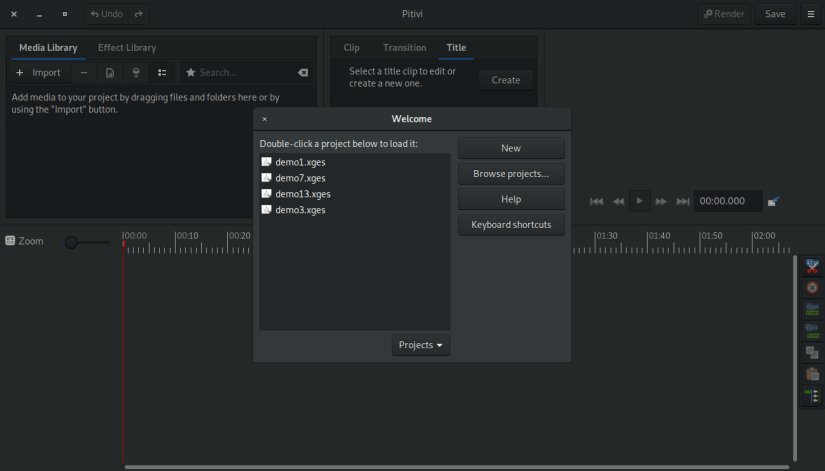Go to end of timeline
Image resolution: width=825 pixels, height=471 pixels.
pos(682,201)
